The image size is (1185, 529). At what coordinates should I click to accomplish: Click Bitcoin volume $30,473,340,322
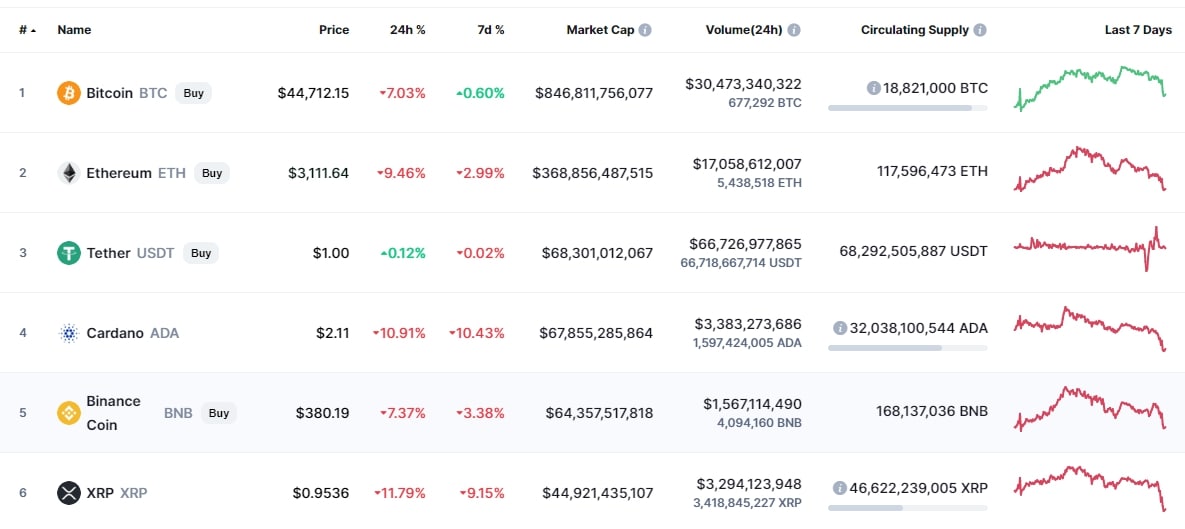point(744,85)
